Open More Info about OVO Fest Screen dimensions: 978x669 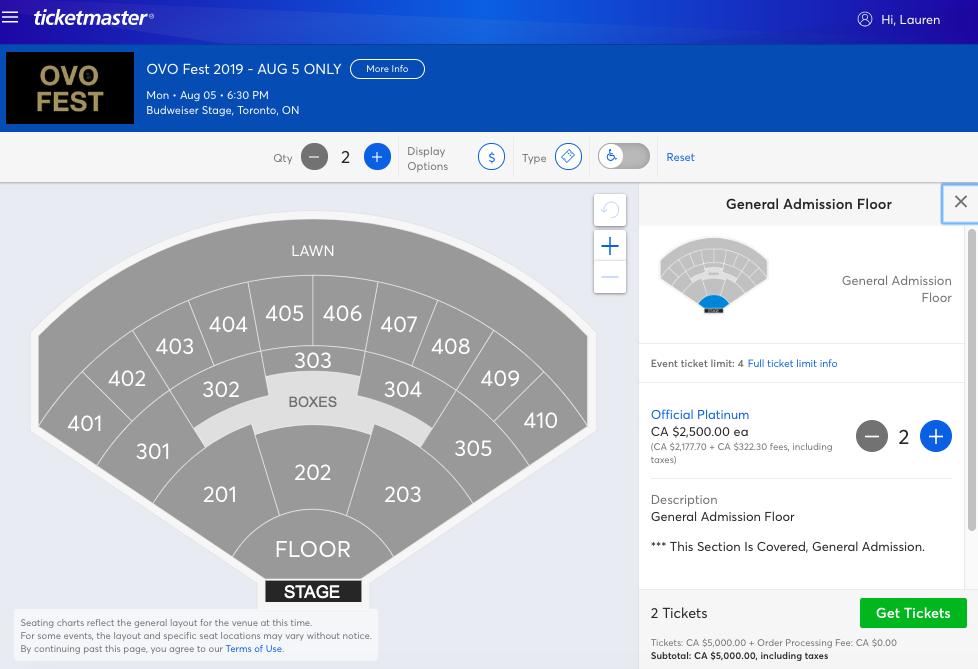387,69
